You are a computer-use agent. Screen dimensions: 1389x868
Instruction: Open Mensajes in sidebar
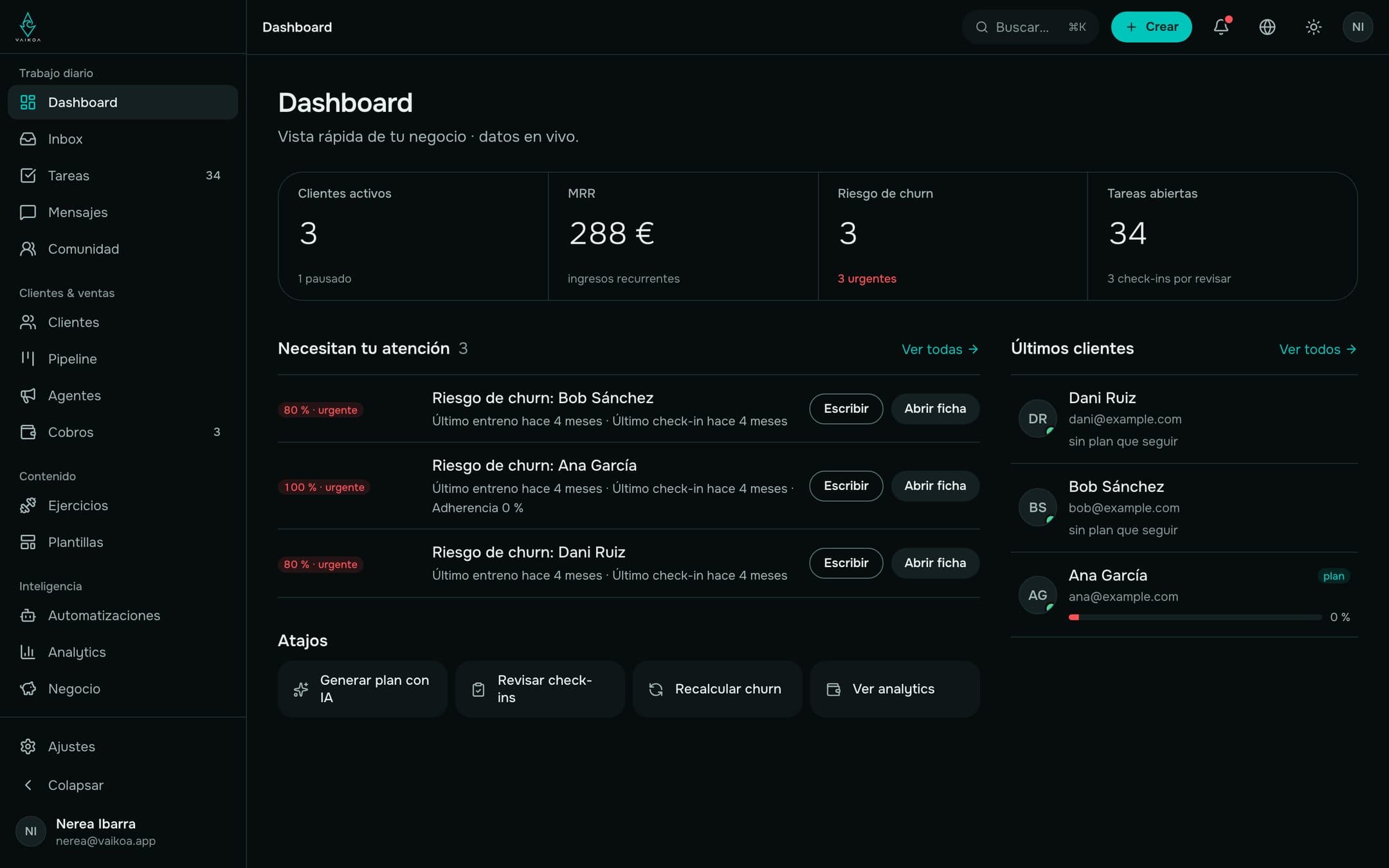[x=122, y=212]
